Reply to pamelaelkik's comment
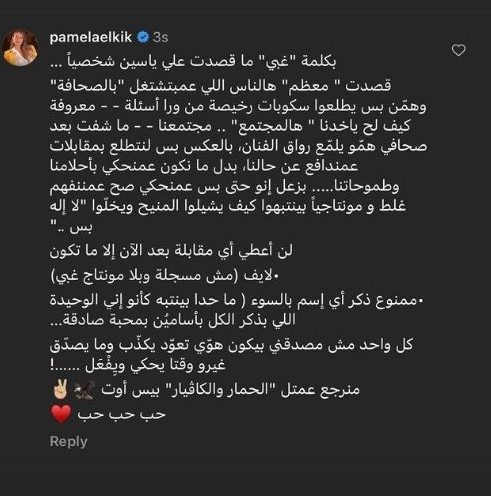Screen dimensions: 491x496 point(68,441)
